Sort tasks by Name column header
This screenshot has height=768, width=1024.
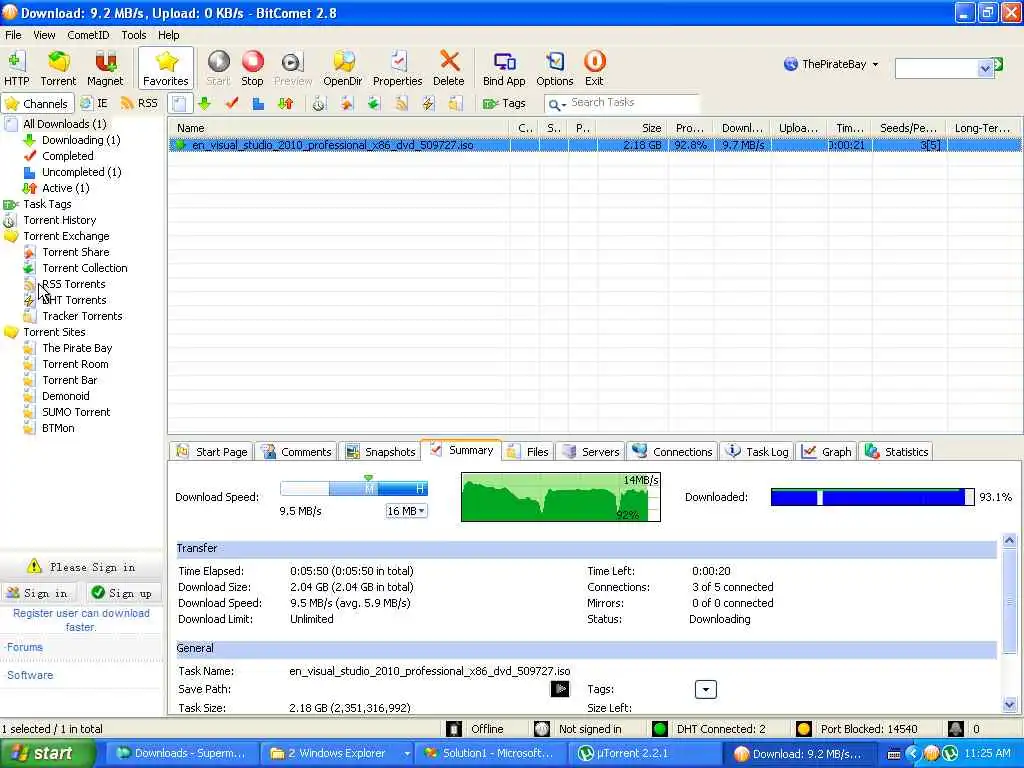coord(340,128)
